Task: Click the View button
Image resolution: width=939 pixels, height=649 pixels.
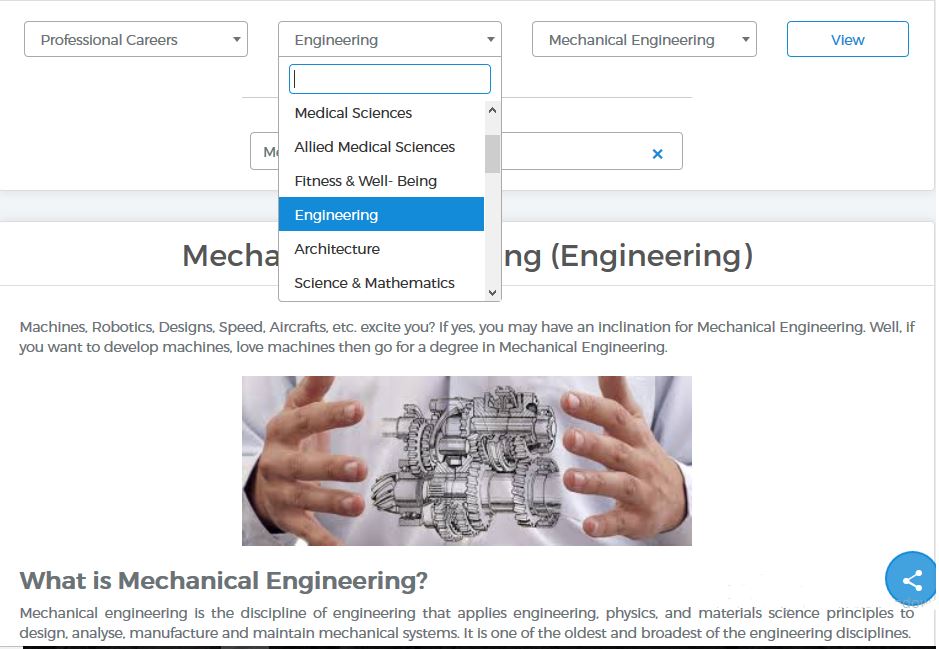Action: tap(847, 40)
